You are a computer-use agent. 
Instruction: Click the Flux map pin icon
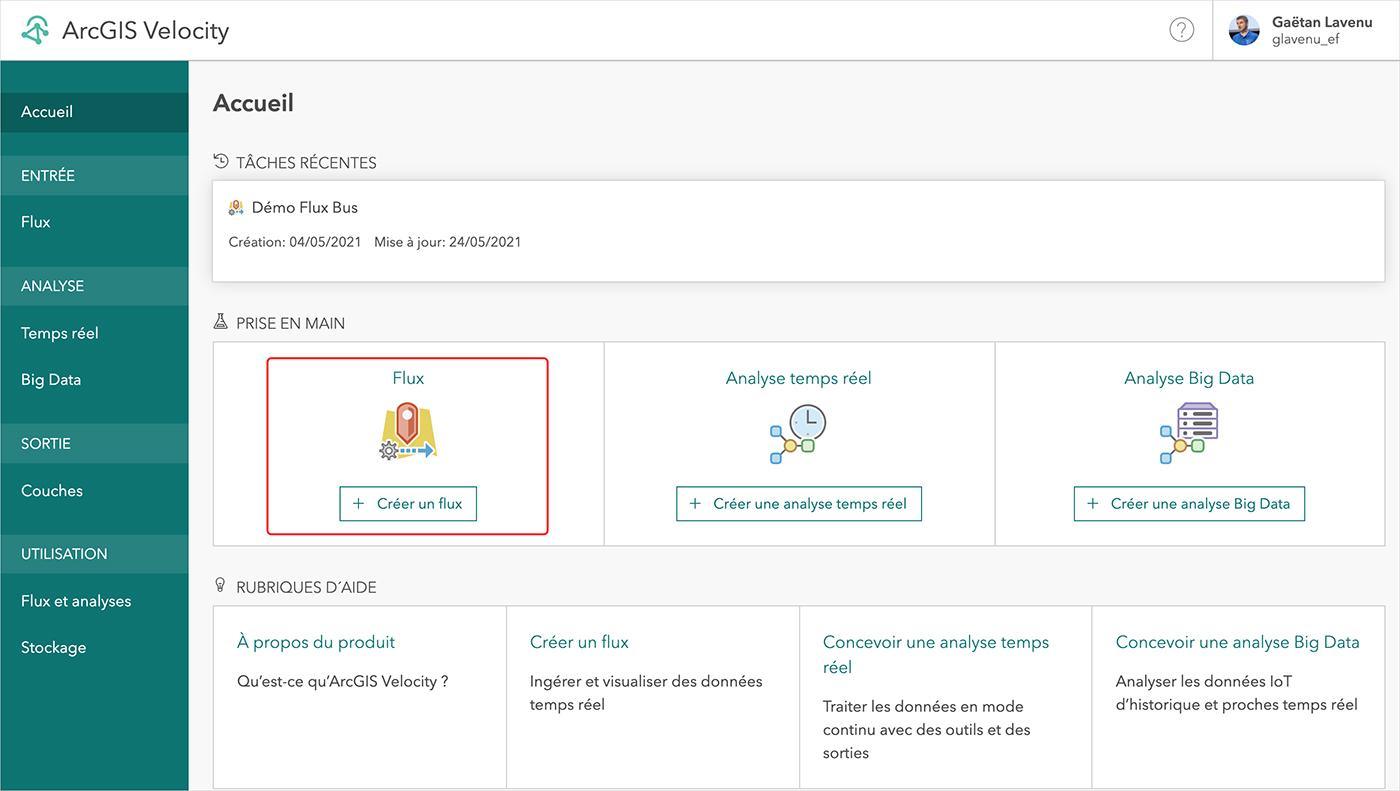(408, 432)
